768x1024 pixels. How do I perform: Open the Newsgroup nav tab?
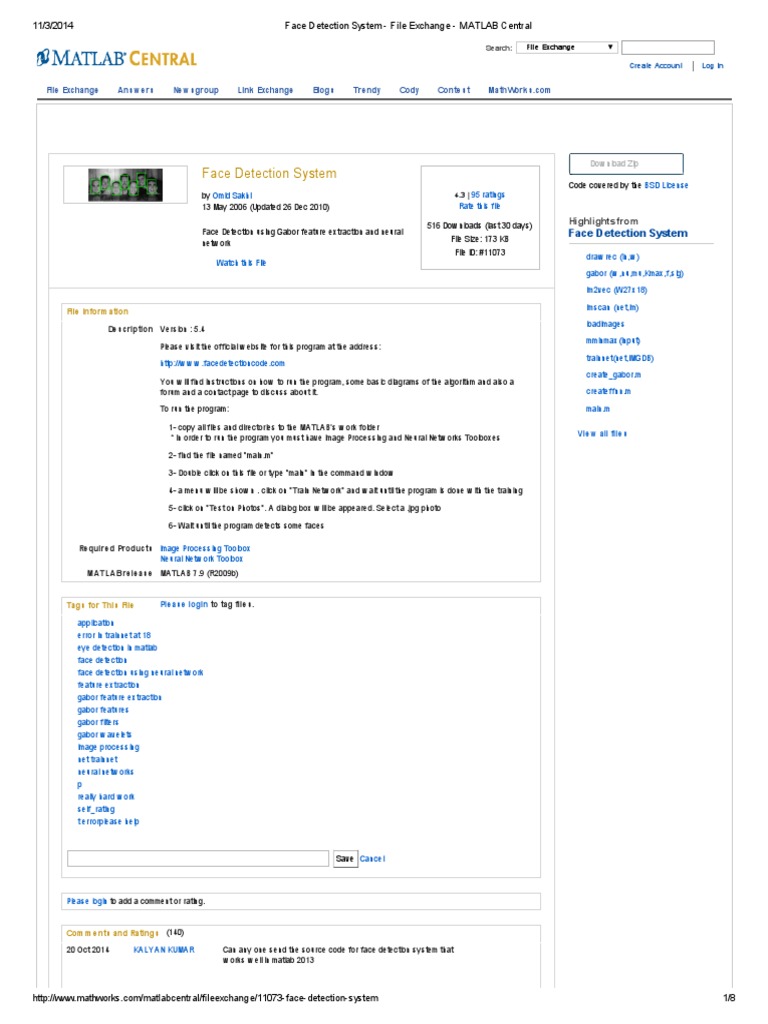click(x=196, y=90)
